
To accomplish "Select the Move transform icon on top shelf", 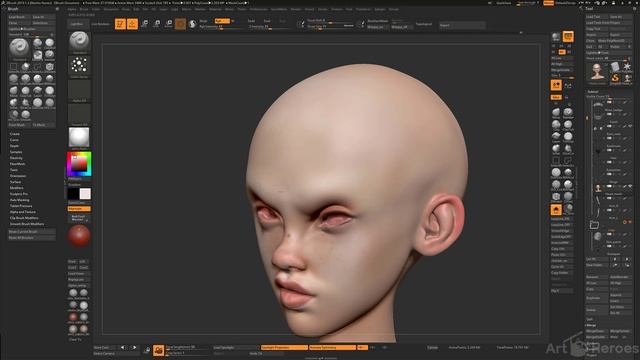I will pos(144,24).
